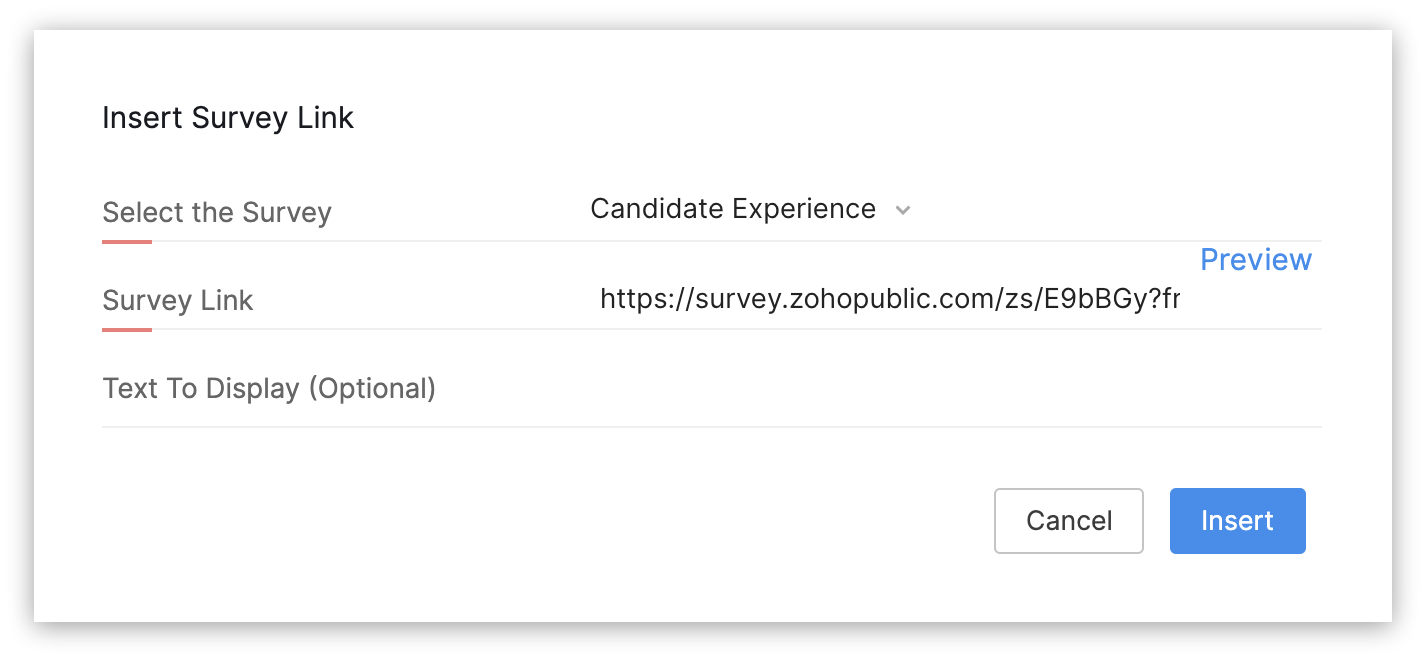
Task: Click the divider line under Text To Display
Action: pos(711,427)
